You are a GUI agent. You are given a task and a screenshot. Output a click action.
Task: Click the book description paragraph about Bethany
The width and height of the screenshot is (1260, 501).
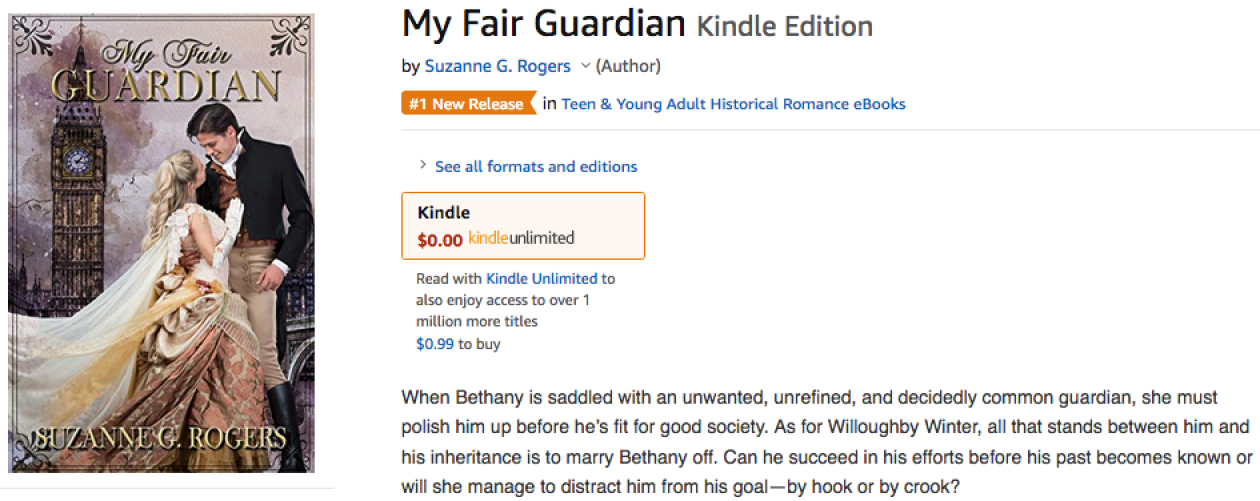pos(825,427)
